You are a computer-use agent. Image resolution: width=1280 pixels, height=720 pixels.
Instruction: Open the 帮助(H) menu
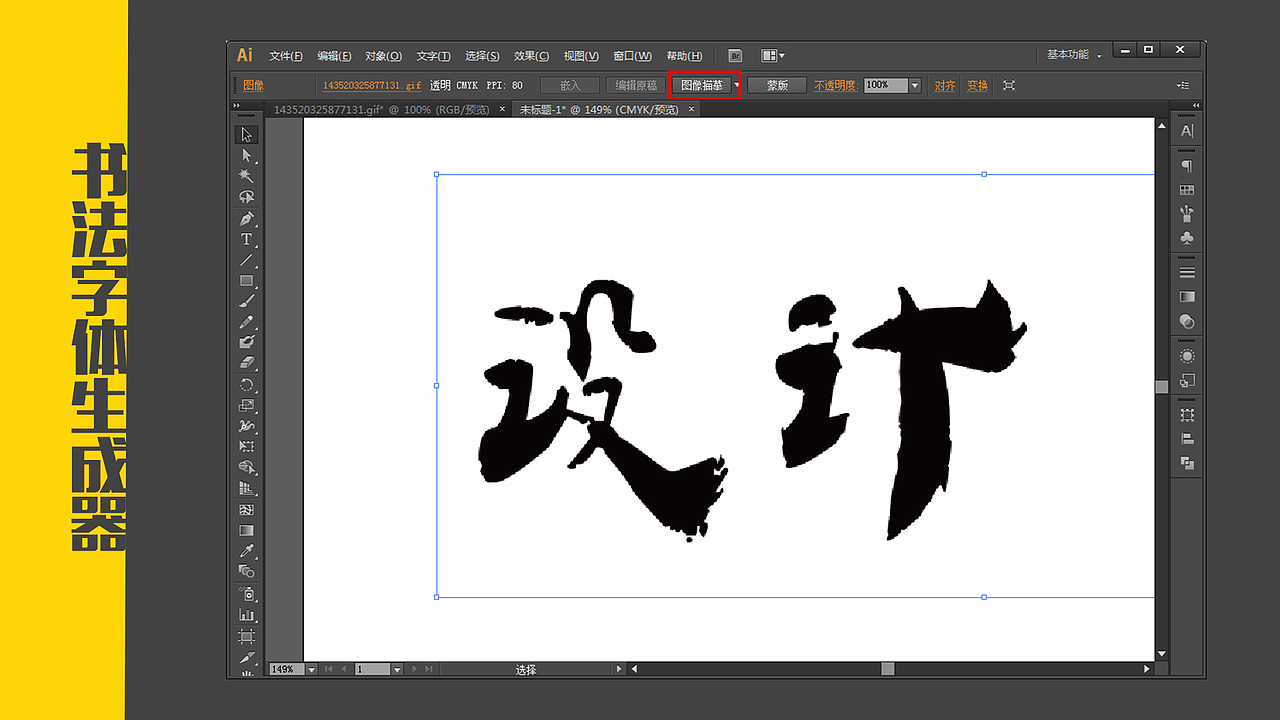click(x=684, y=56)
